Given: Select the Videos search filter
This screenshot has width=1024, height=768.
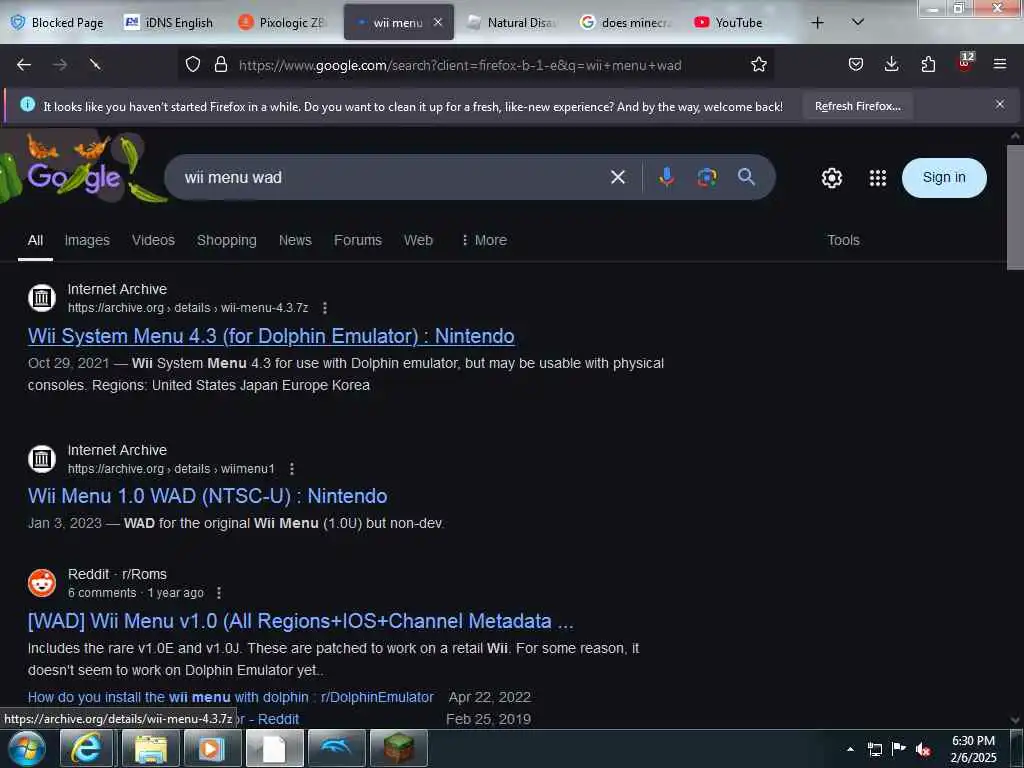Looking at the screenshot, I should [153, 240].
